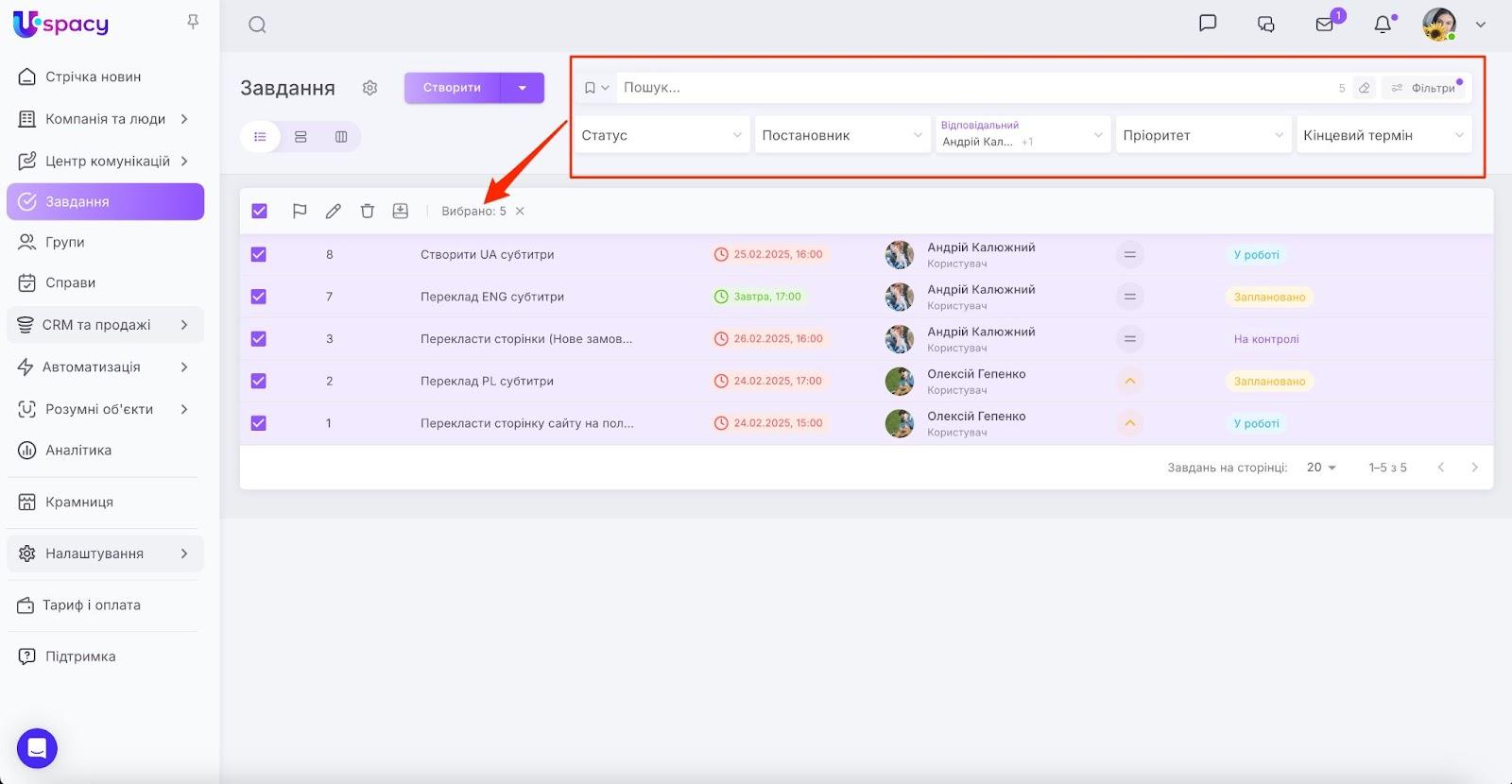Open the Фільтри button
The image size is (1512, 784).
point(1424,88)
